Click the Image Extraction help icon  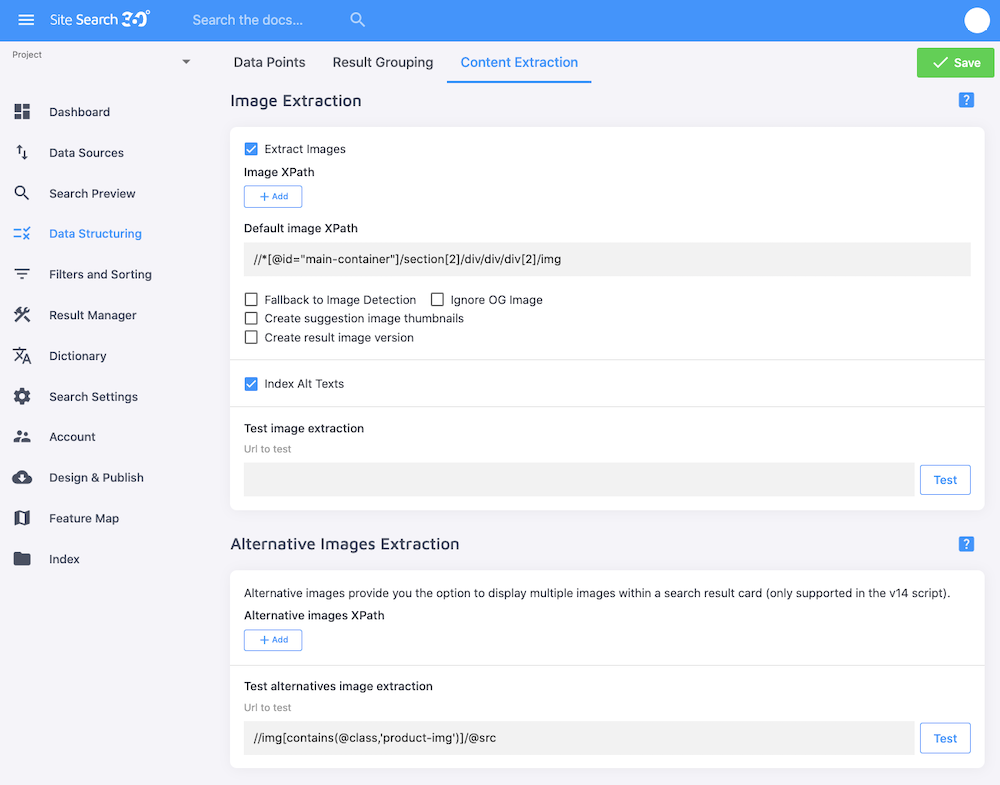point(966,100)
